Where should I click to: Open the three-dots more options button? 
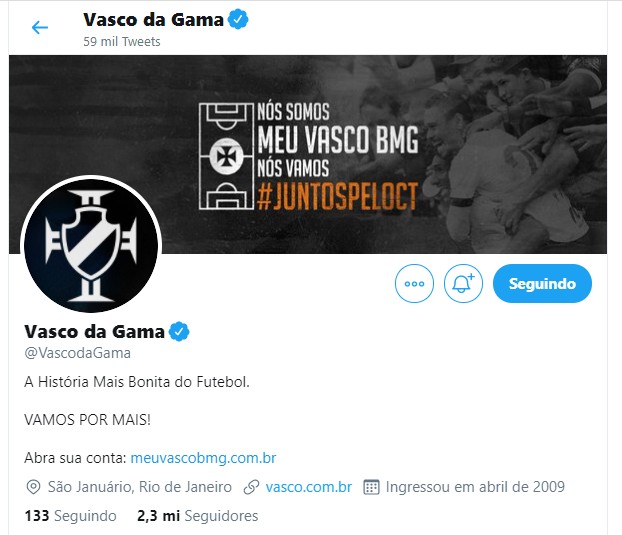(414, 284)
